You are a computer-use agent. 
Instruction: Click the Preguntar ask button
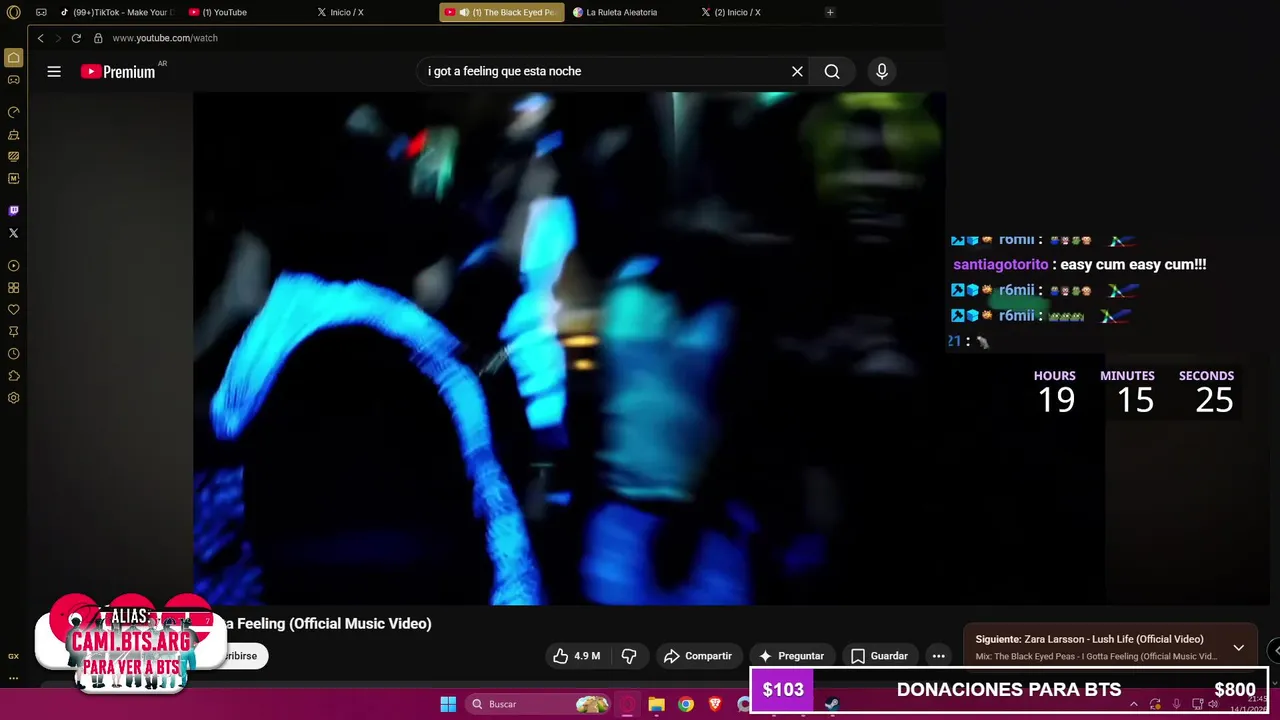tap(792, 656)
